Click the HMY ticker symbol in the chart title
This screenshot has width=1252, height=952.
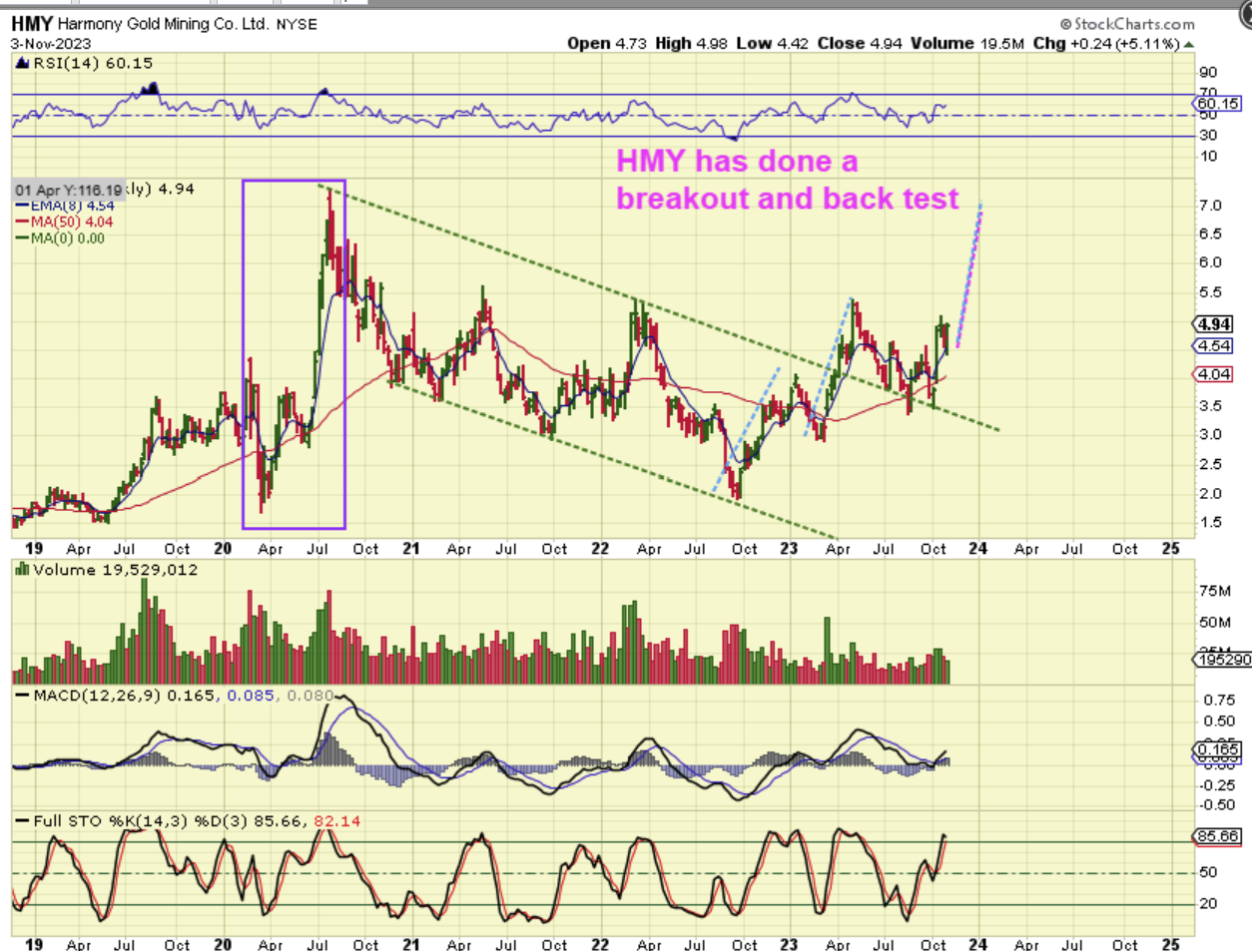32,23
